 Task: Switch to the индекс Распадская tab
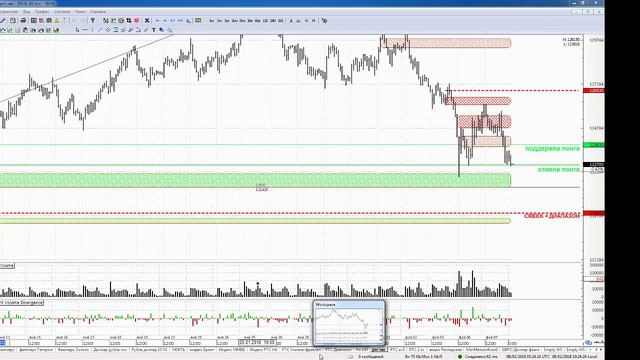pos(445,350)
